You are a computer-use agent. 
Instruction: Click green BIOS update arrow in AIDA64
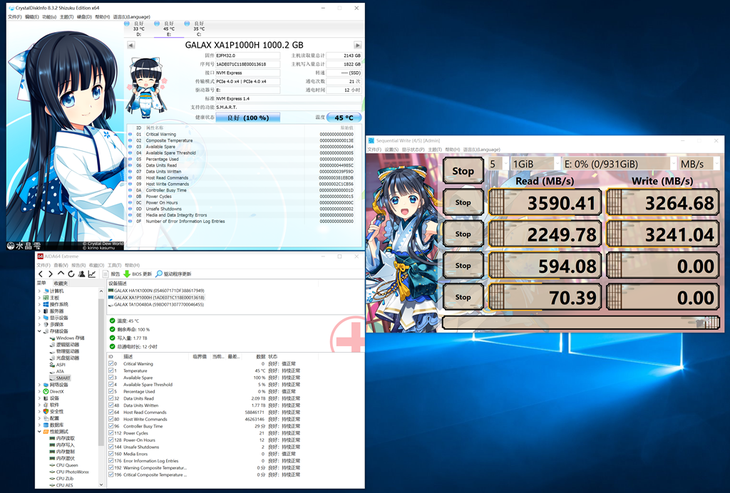(126, 274)
